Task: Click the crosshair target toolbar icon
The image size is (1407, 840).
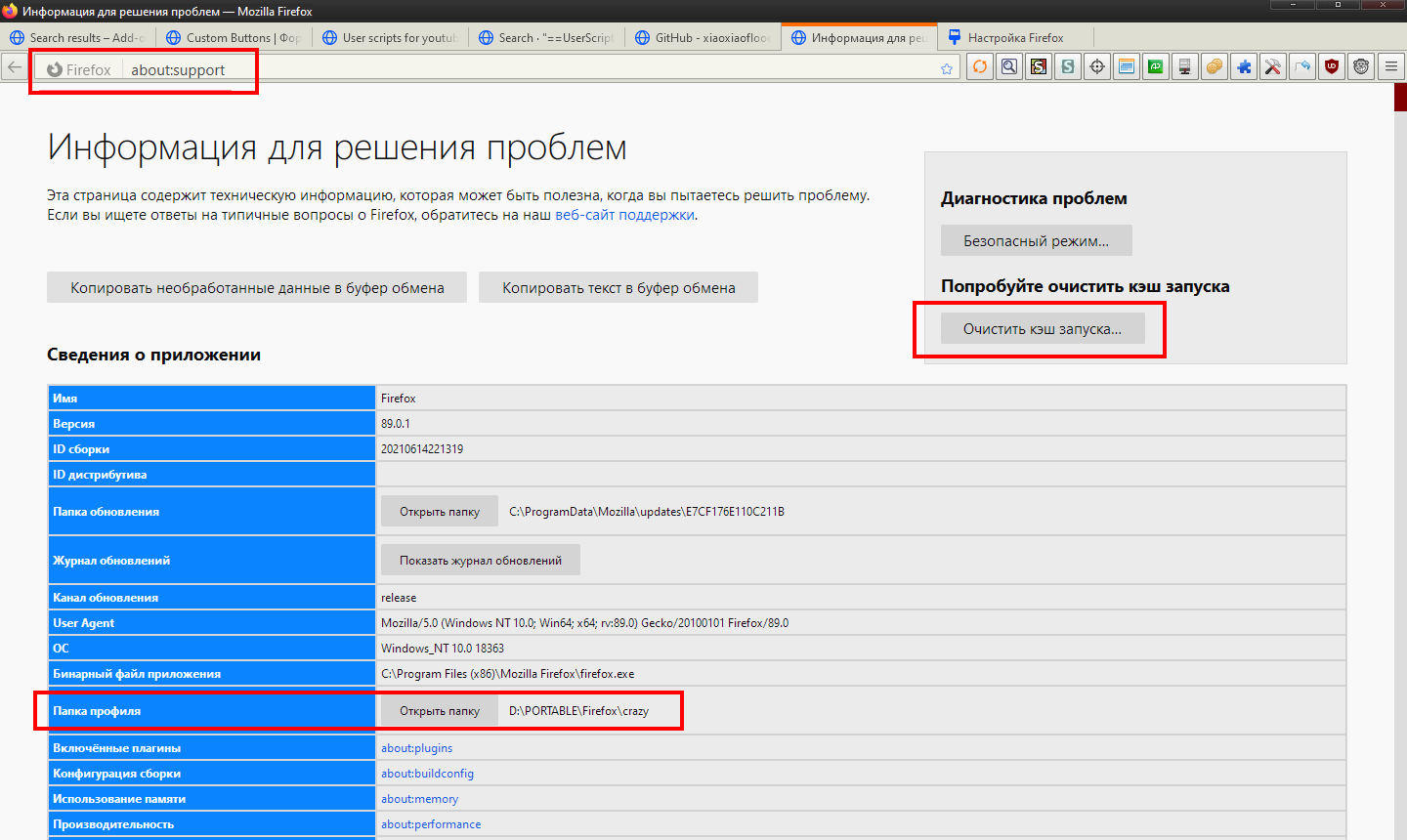Action: (x=1097, y=67)
